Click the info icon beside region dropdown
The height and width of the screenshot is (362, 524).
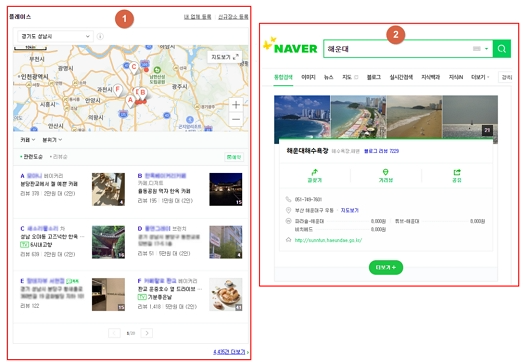coord(100,36)
